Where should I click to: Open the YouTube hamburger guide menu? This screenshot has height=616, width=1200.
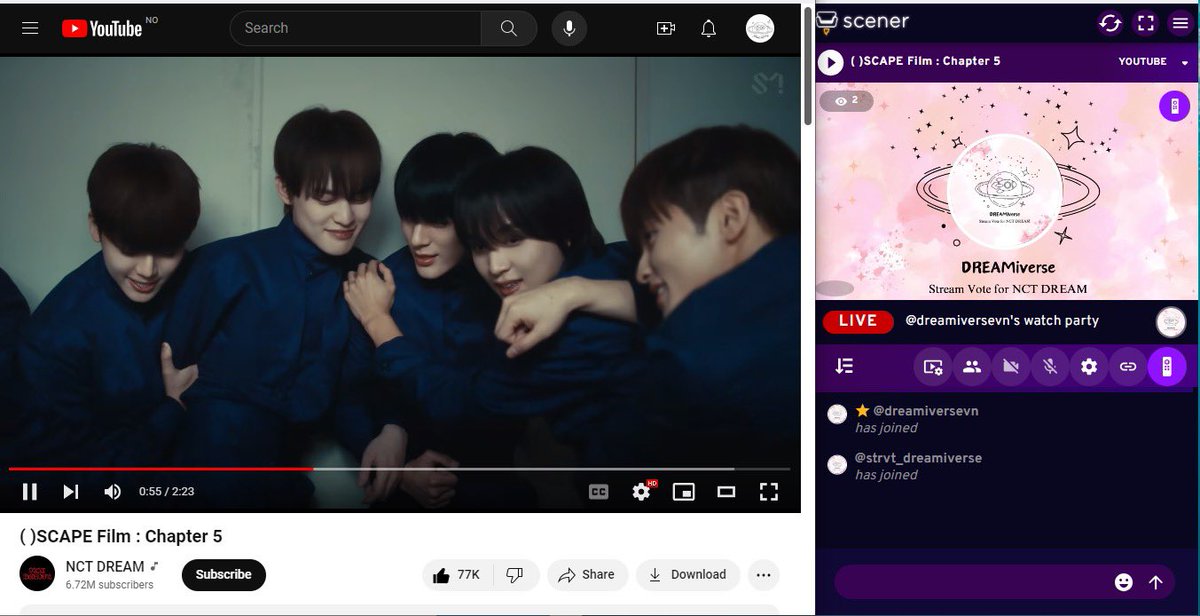click(30, 28)
